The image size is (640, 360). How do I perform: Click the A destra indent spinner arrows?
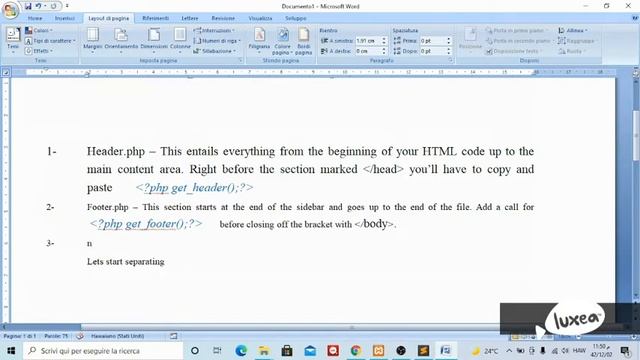(x=384, y=51)
